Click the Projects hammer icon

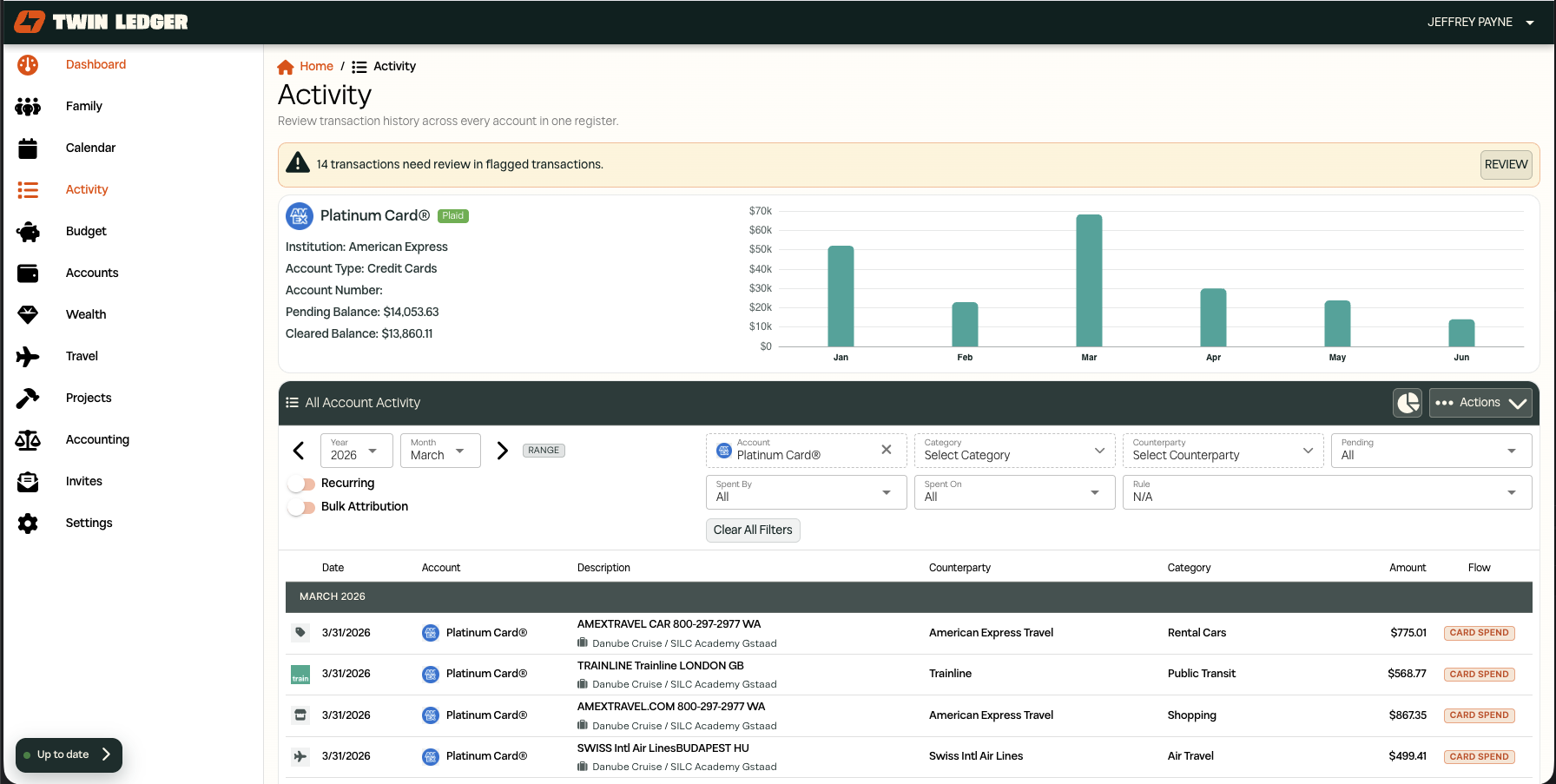click(x=28, y=398)
